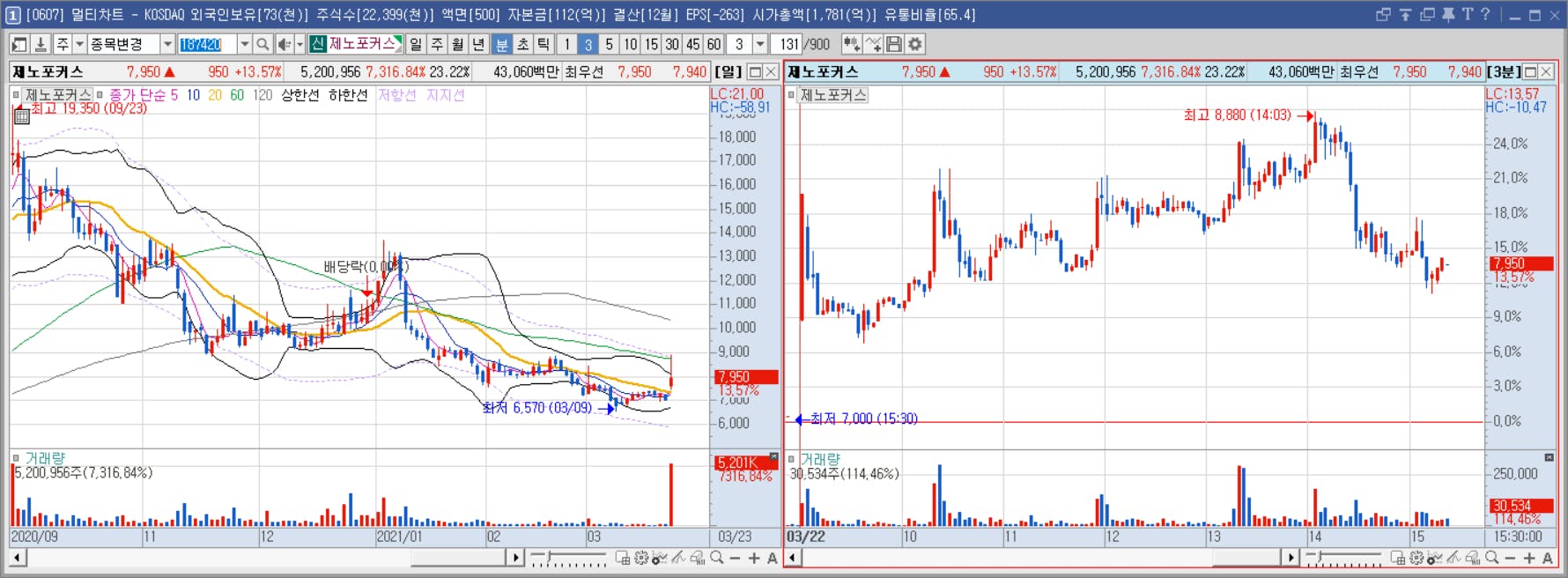Screen dimensions: 1568x578
Task: Click right chart bottom settings gear icon
Action: tap(1416, 558)
